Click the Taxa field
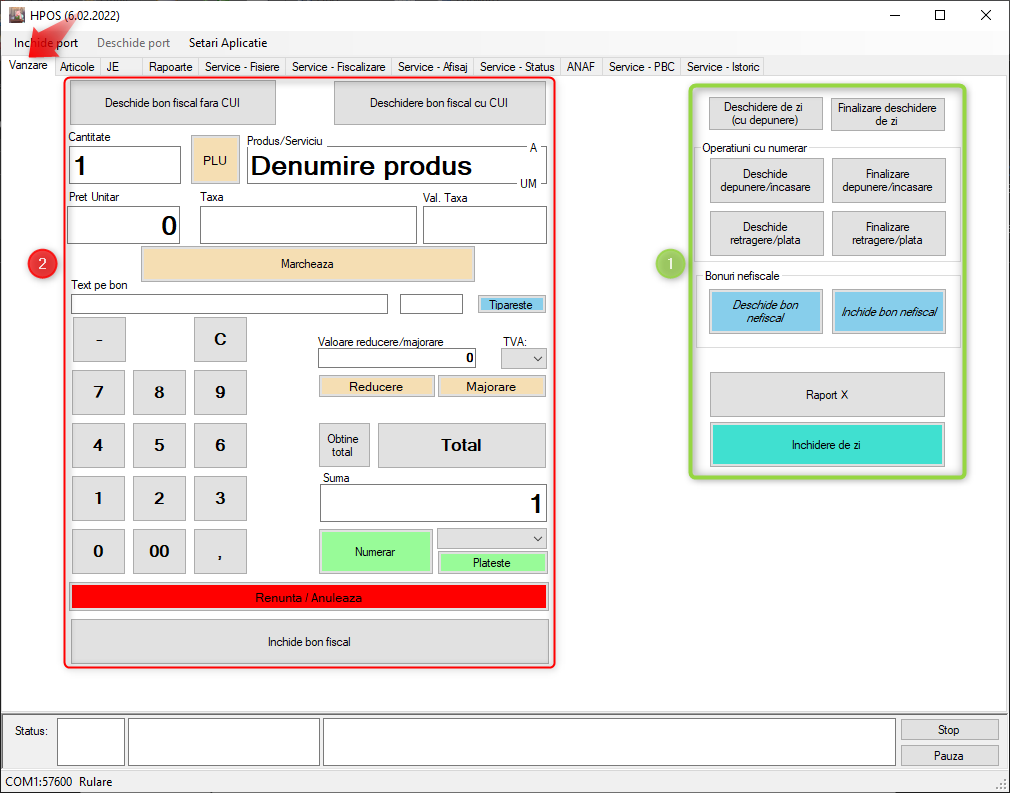Viewport: 1010px width, 793px height. coord(309,225)
